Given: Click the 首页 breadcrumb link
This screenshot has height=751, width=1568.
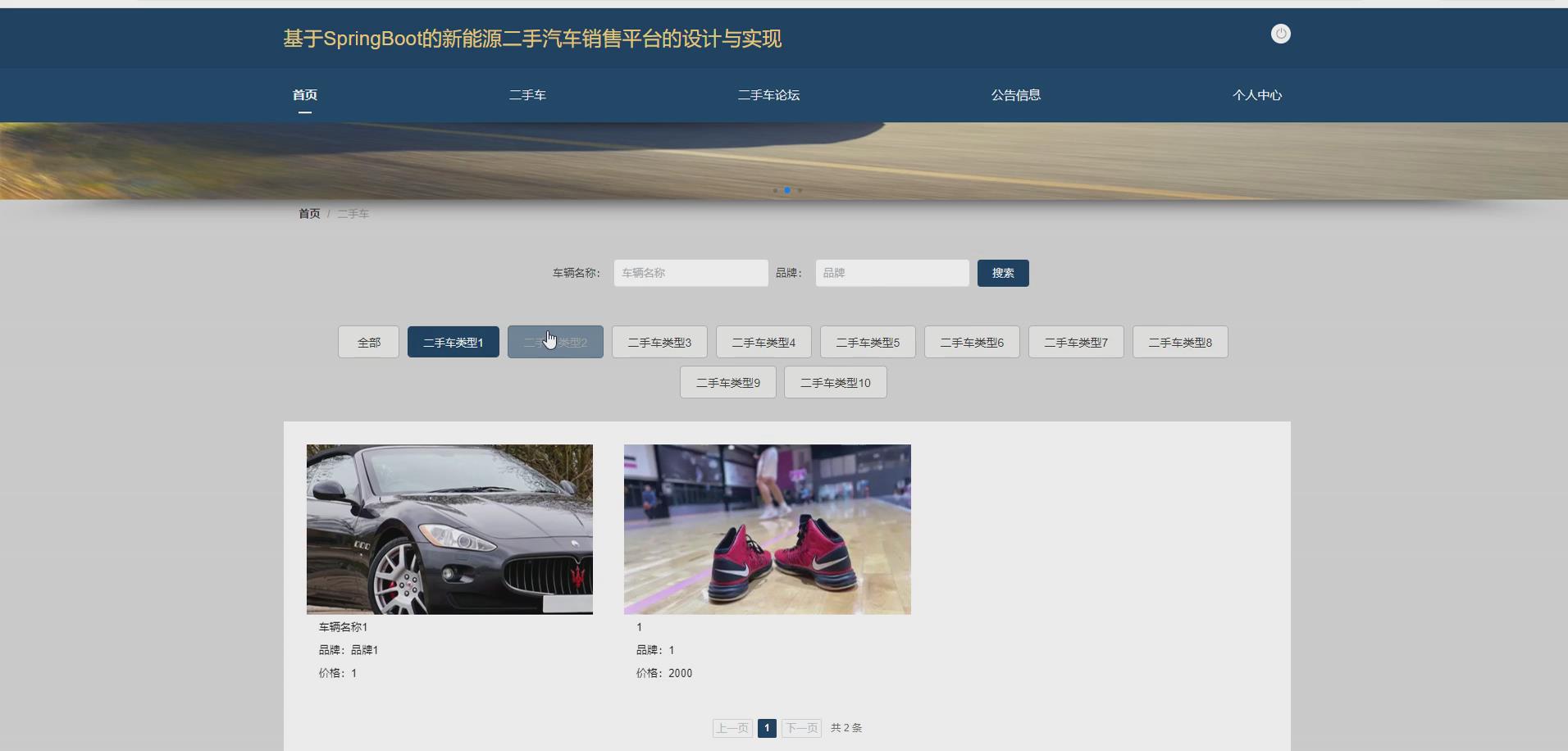Looking at the screenshot, I should click(309, 214).
